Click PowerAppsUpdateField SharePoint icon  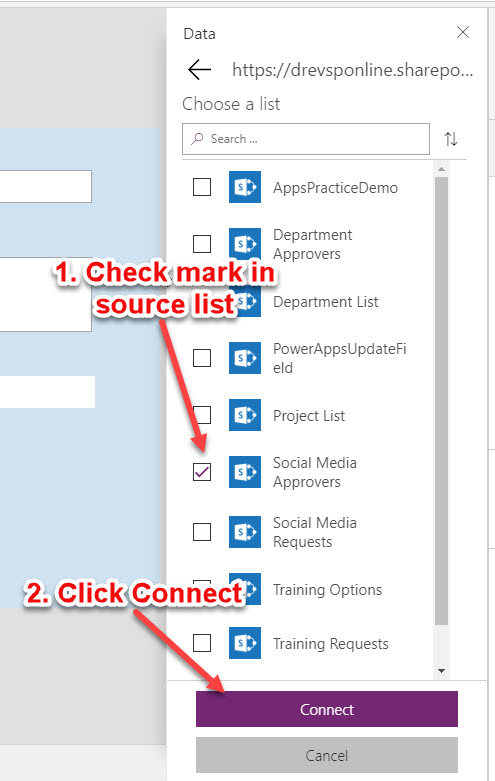tap(245, 358)
